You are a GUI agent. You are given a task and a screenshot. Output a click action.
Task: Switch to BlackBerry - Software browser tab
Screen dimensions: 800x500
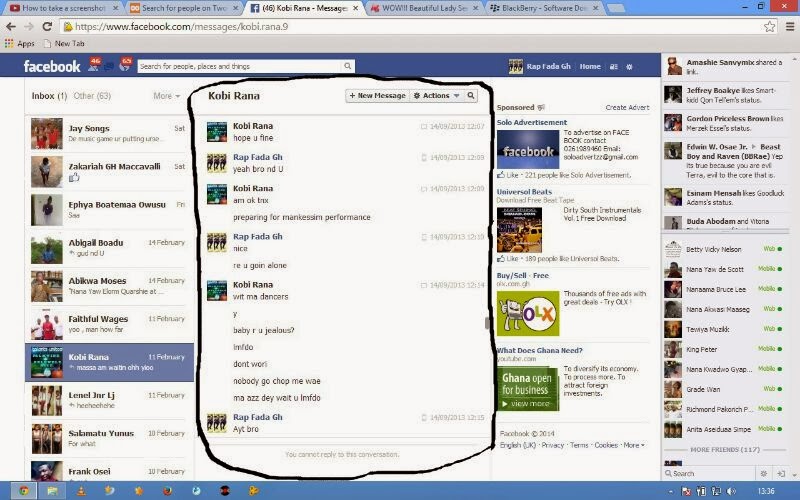(x=544, y=8)
